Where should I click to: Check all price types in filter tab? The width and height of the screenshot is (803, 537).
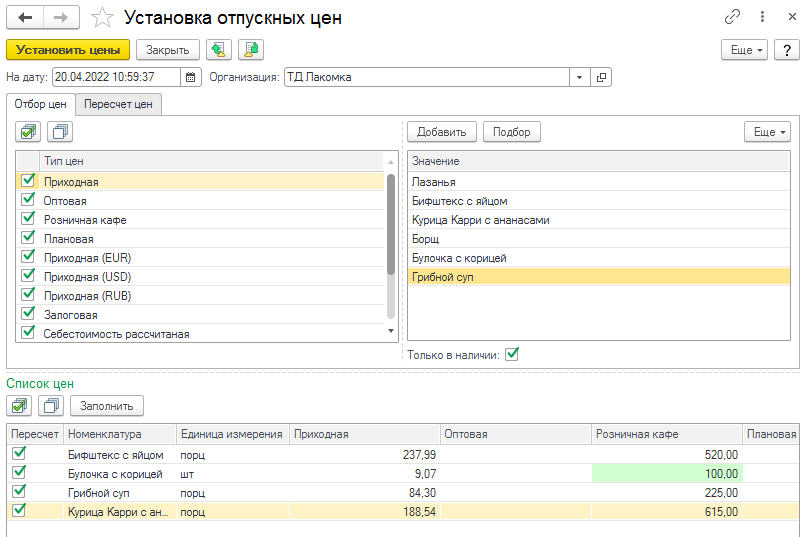(x=28, y=131)
